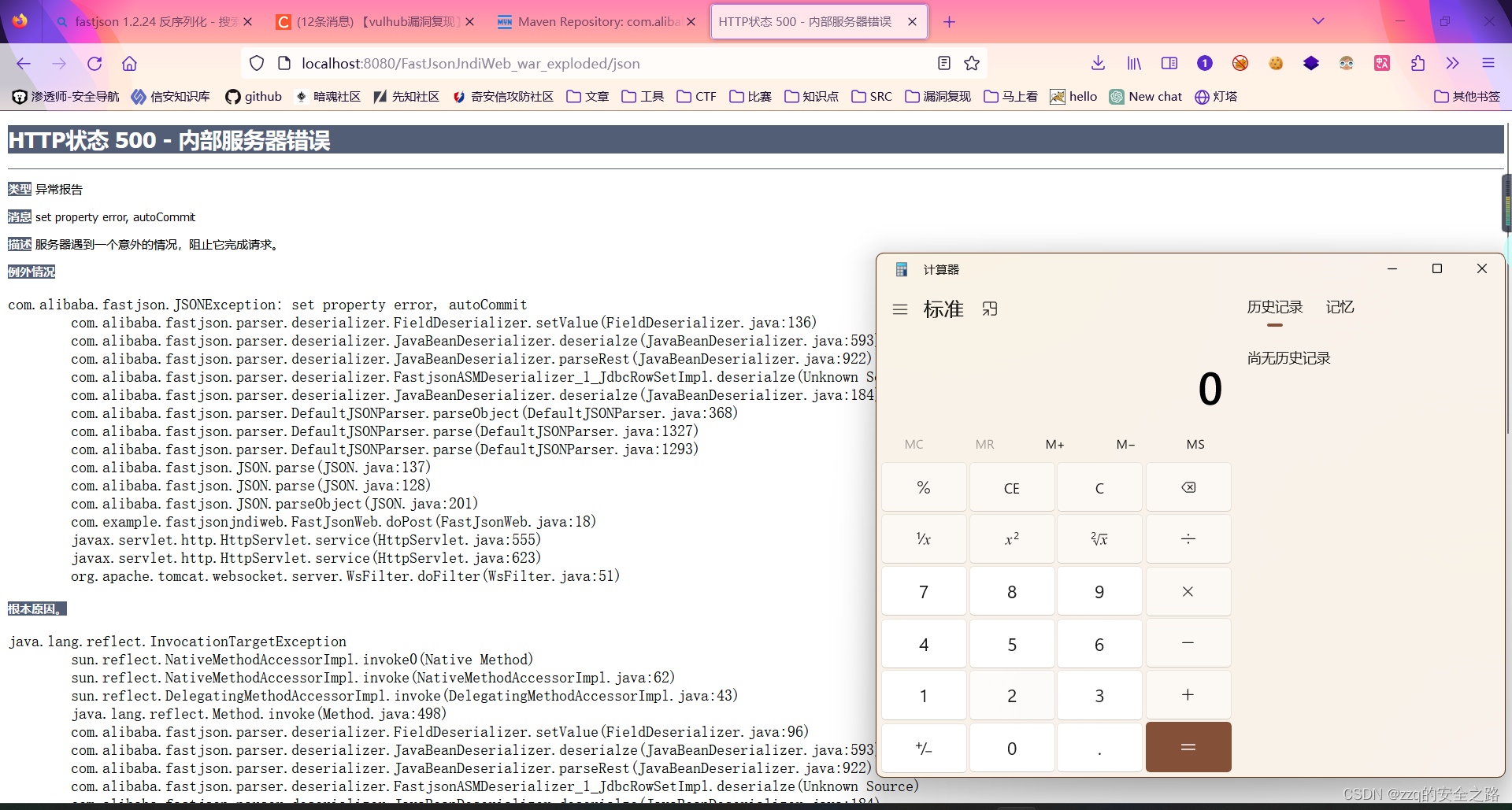Open the downloads panel
1512x810 pixels.
tap(1099, 64)
